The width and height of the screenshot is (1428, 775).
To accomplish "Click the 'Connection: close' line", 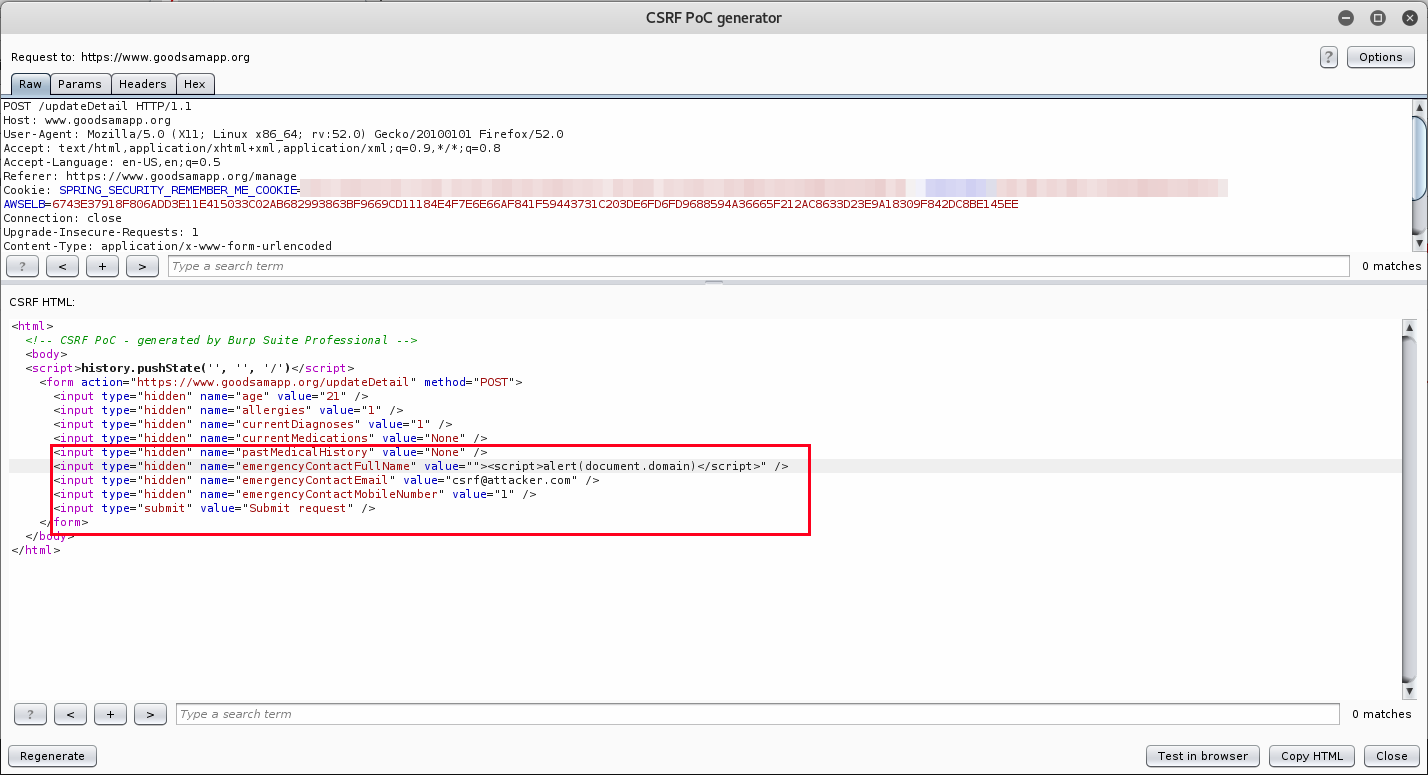I will (x=62, y=218).
